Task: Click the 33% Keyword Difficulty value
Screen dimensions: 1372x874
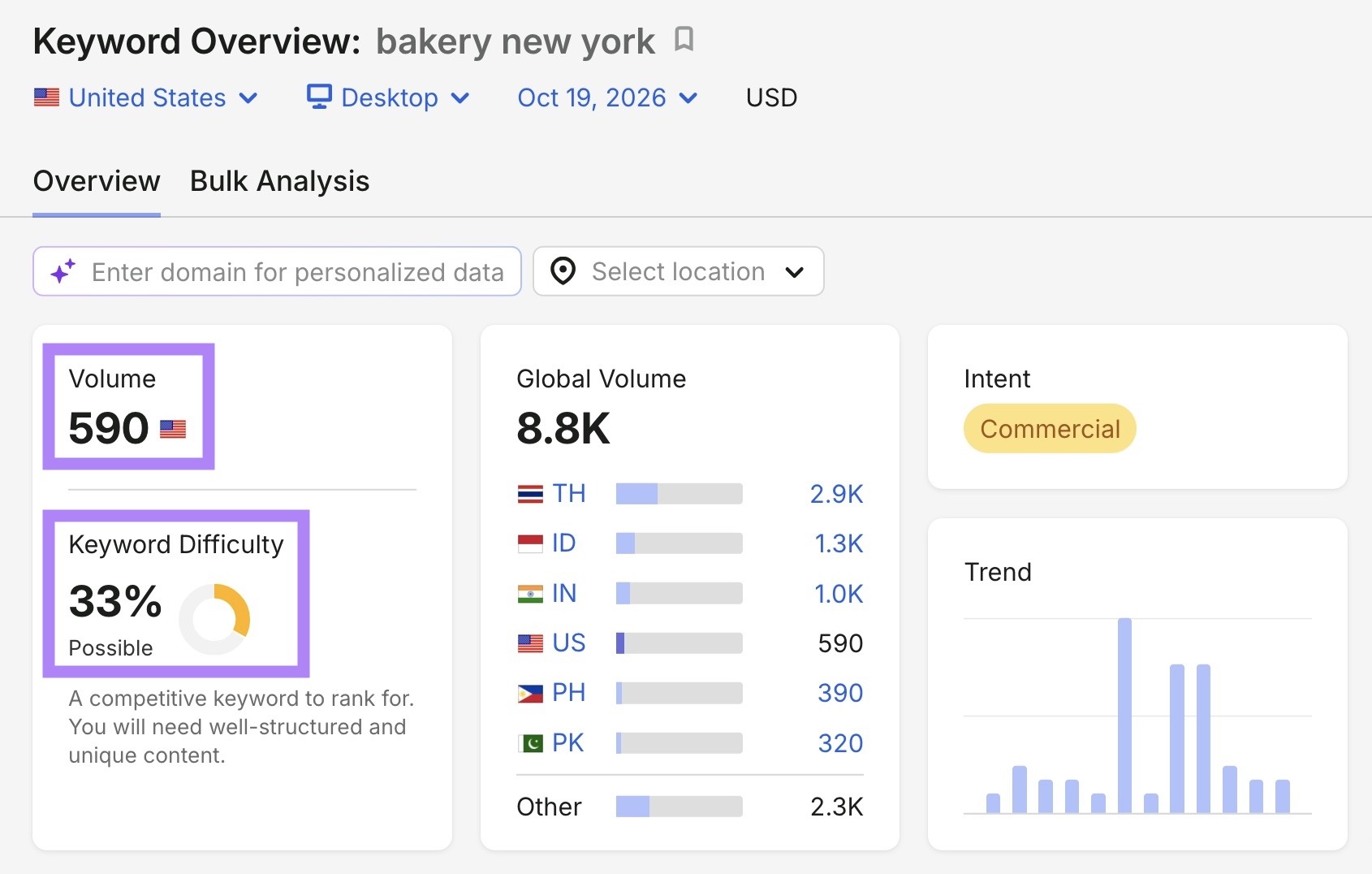Action: coord(115,602)
